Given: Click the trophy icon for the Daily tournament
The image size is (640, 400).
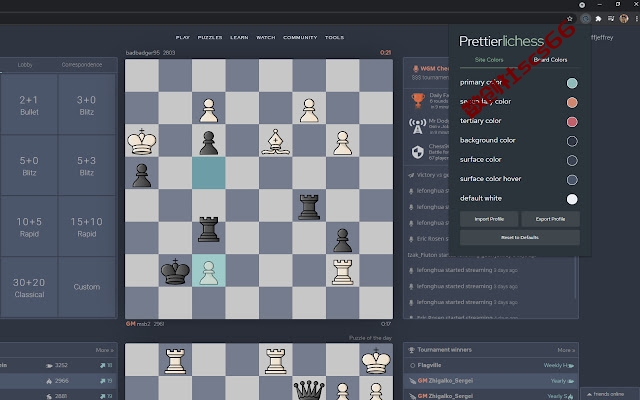Looking at the screenshot, I should [x=418, y=100].
